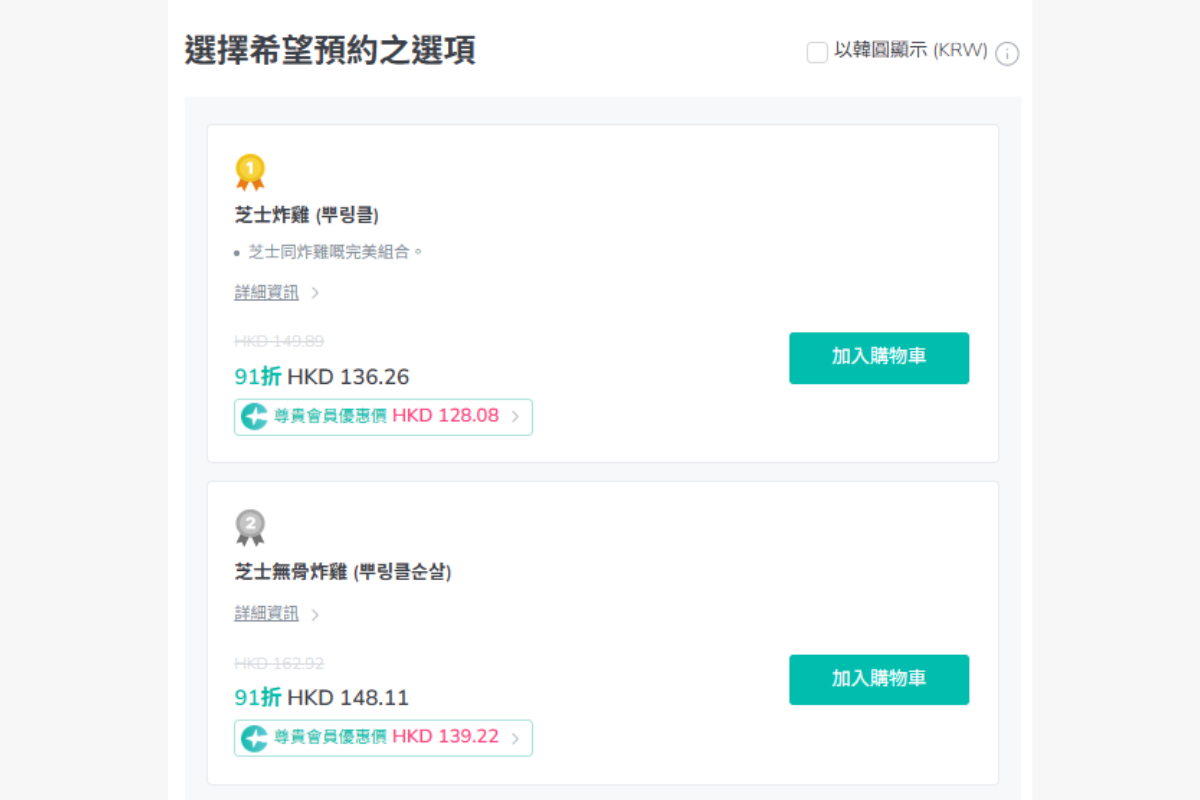Open 詳細資訊 link under 芝士炸雞

266,293
